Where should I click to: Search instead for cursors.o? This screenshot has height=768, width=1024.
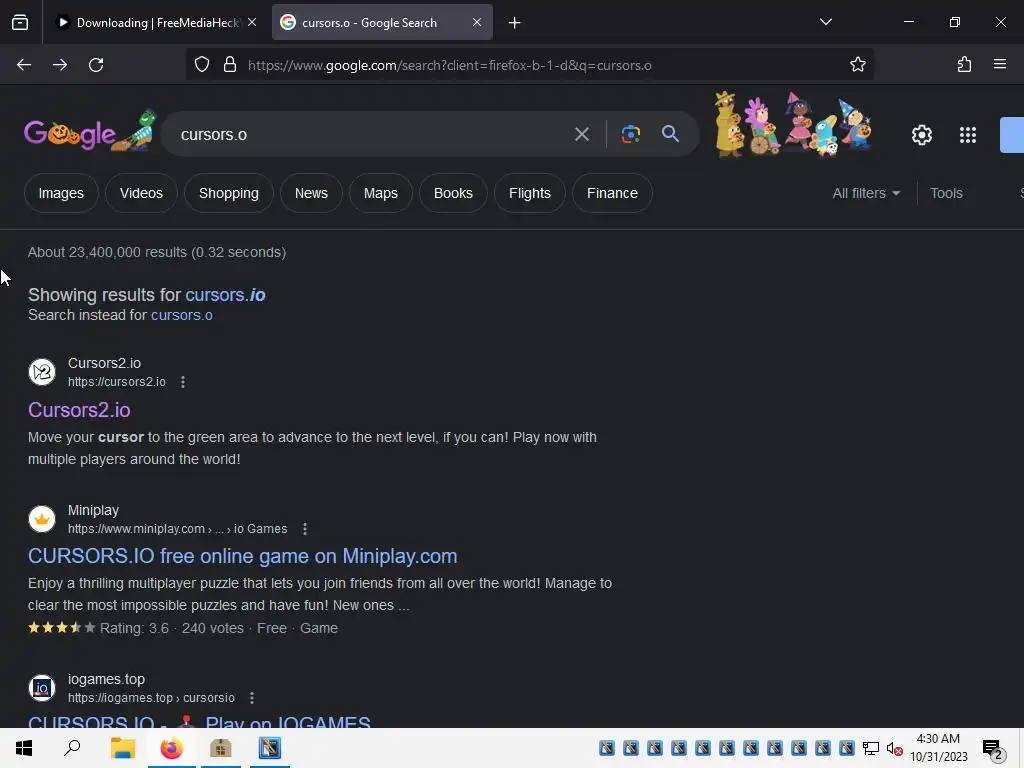(182, 315)
